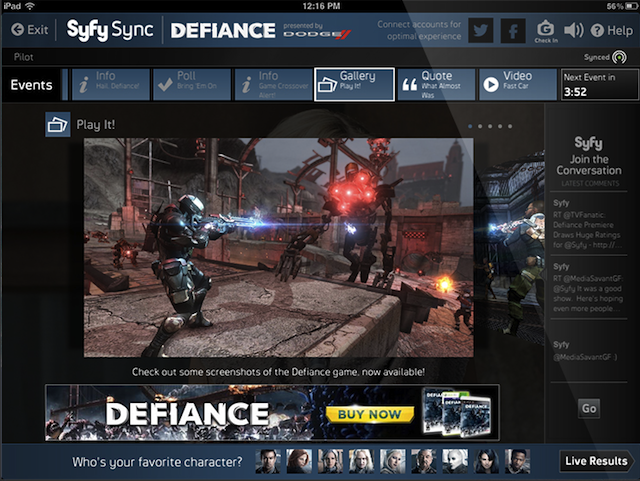Select the Gallery Play It event
The image size is (640, 481).
[354, 85]
